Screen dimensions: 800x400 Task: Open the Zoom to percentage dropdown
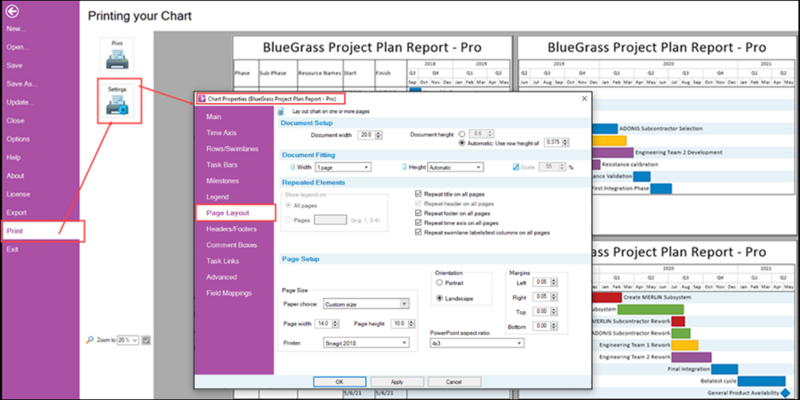(x=128, y=340)
